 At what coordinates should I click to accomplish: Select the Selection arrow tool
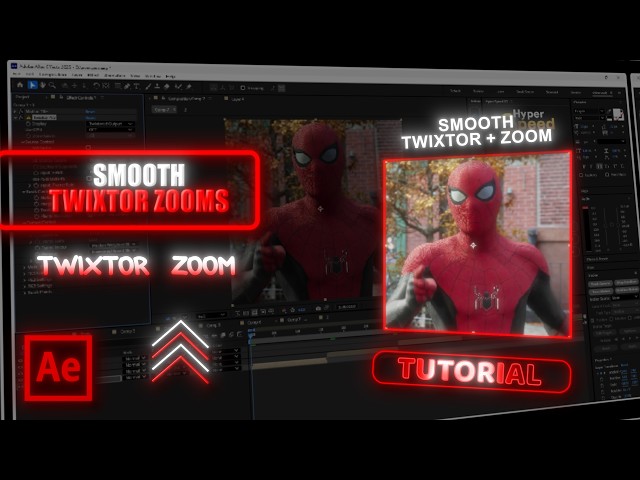click(x=32, y=85)
